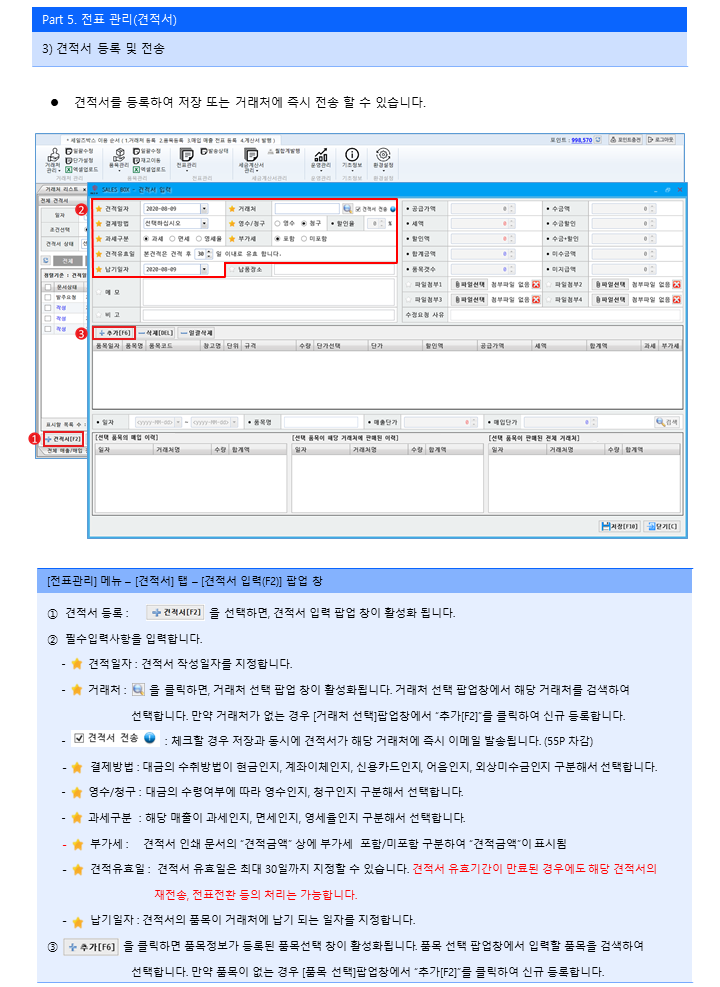The height and width of the screenshot is (987, 720).
Task: Select the 청구 radio button
Action: pos(304,223)
